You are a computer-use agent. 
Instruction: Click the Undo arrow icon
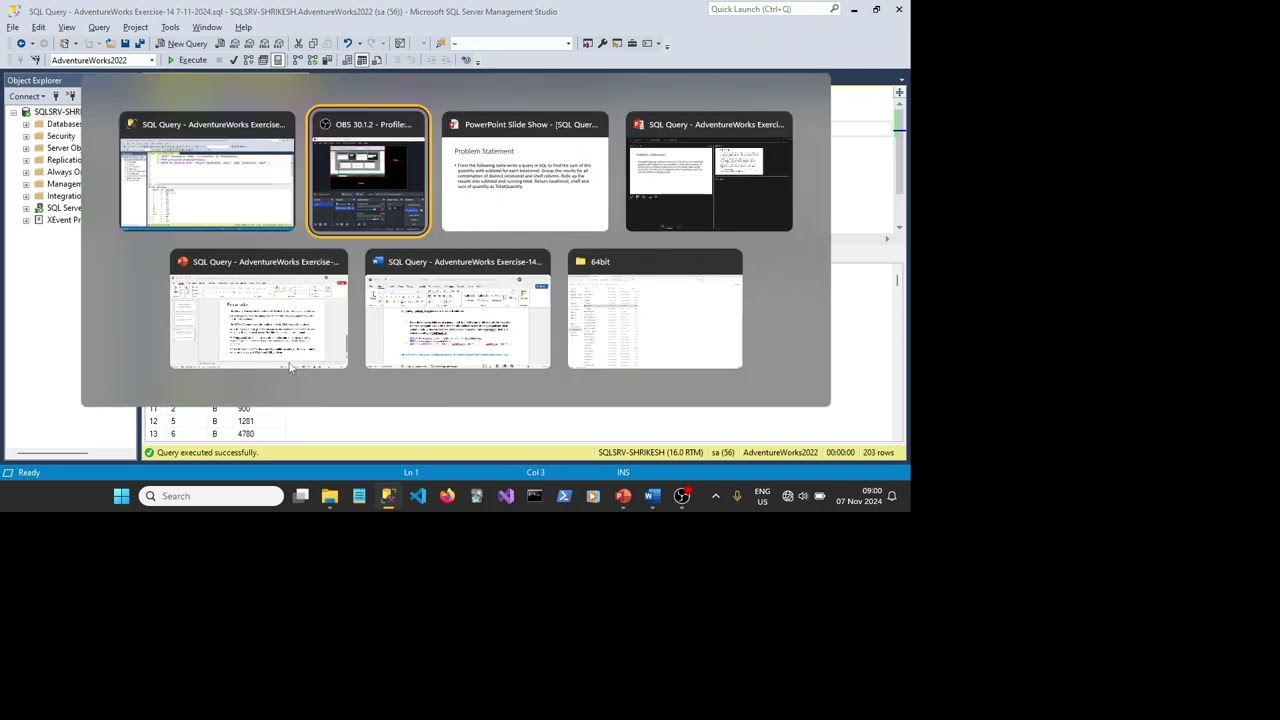(x=347, y=44)
